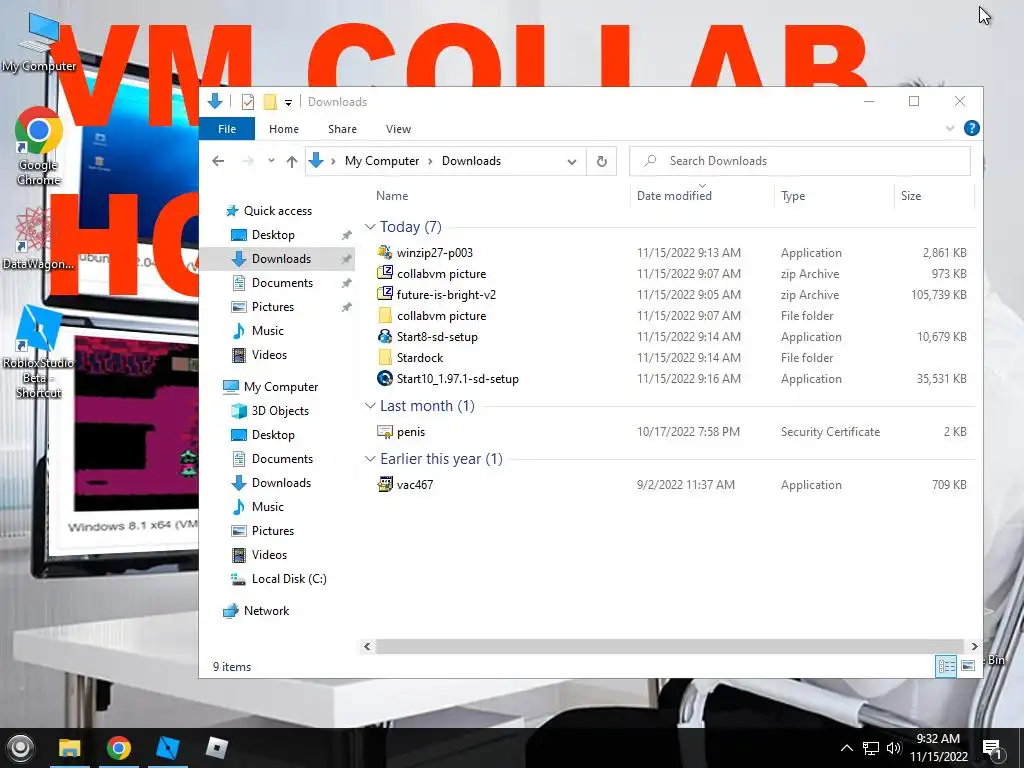Viewport: 1024px width, 768px height.
Task: Switch to Large icons view layout icon
Action: click(968, 665)
